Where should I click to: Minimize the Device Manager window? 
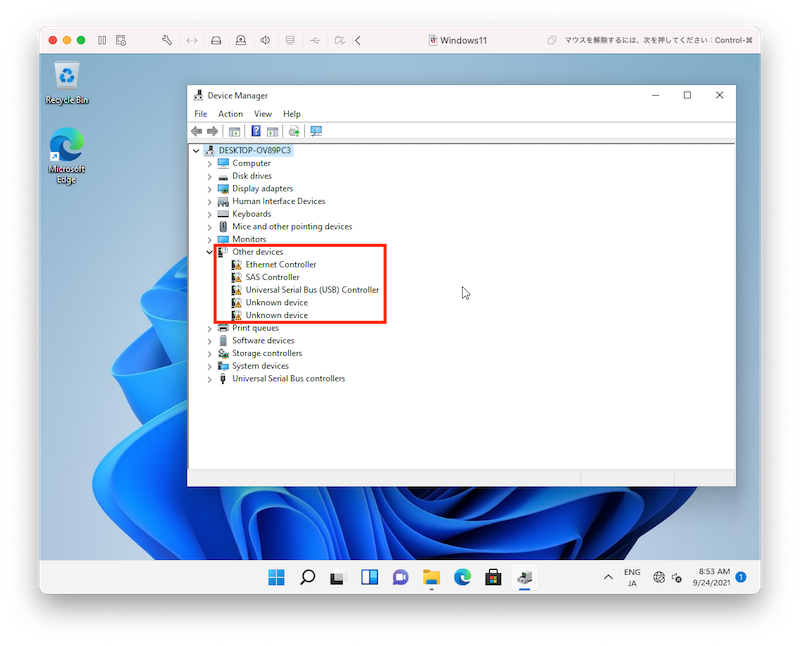pyautogui.click(x=656, y=95)
